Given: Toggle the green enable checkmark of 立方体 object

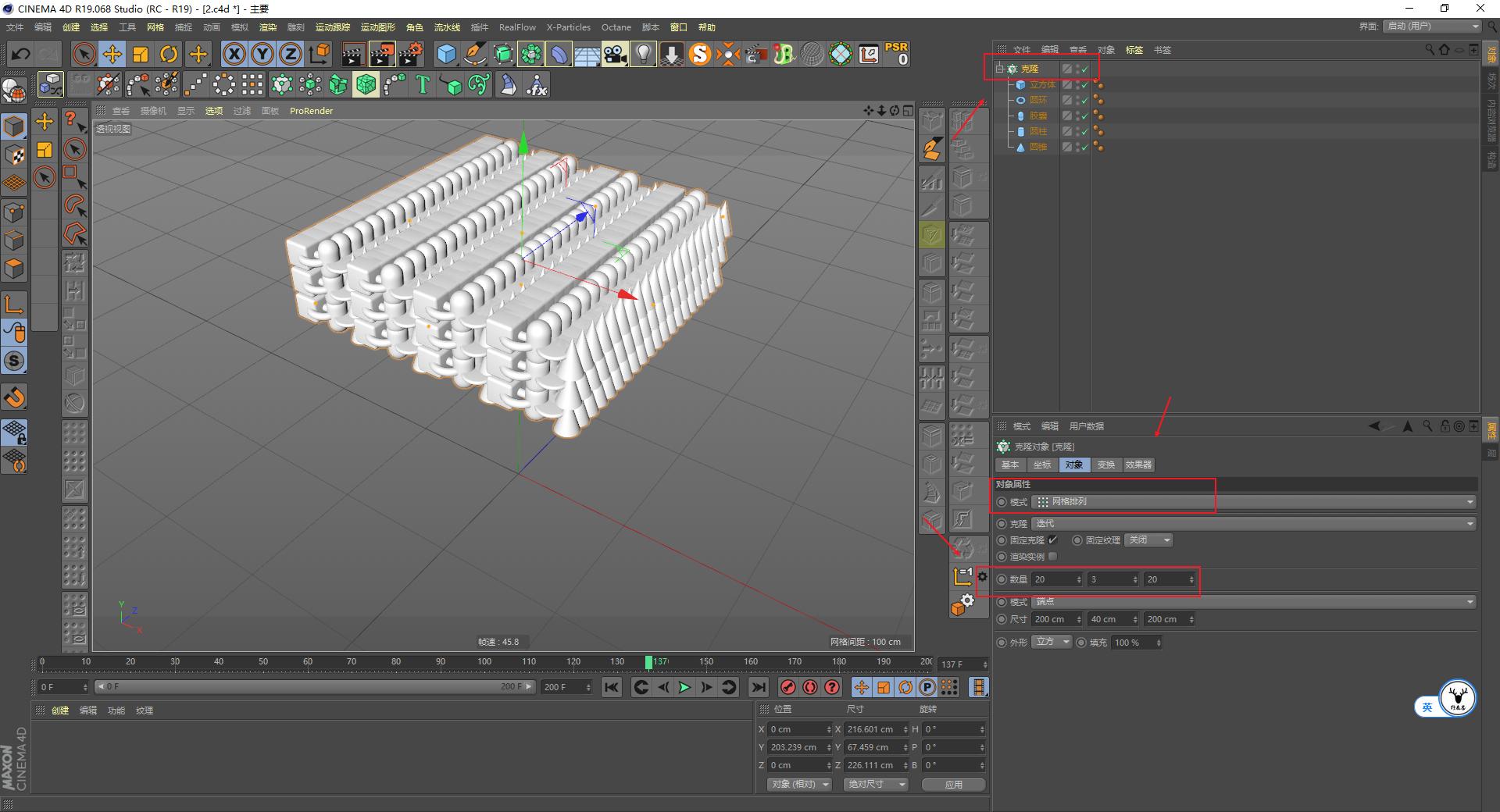Looking at the screenshot, I should click(x=1084, y=84).
